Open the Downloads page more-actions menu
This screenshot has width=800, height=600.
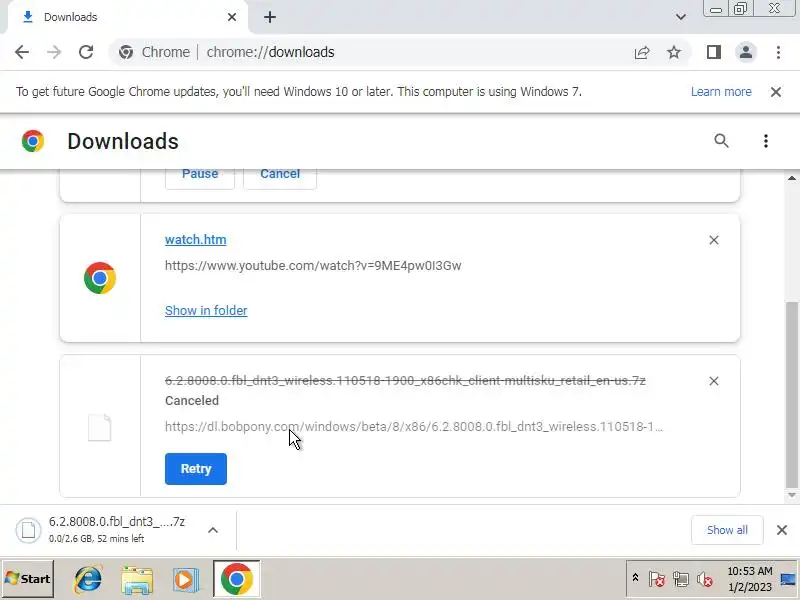(x=765, y=141)
